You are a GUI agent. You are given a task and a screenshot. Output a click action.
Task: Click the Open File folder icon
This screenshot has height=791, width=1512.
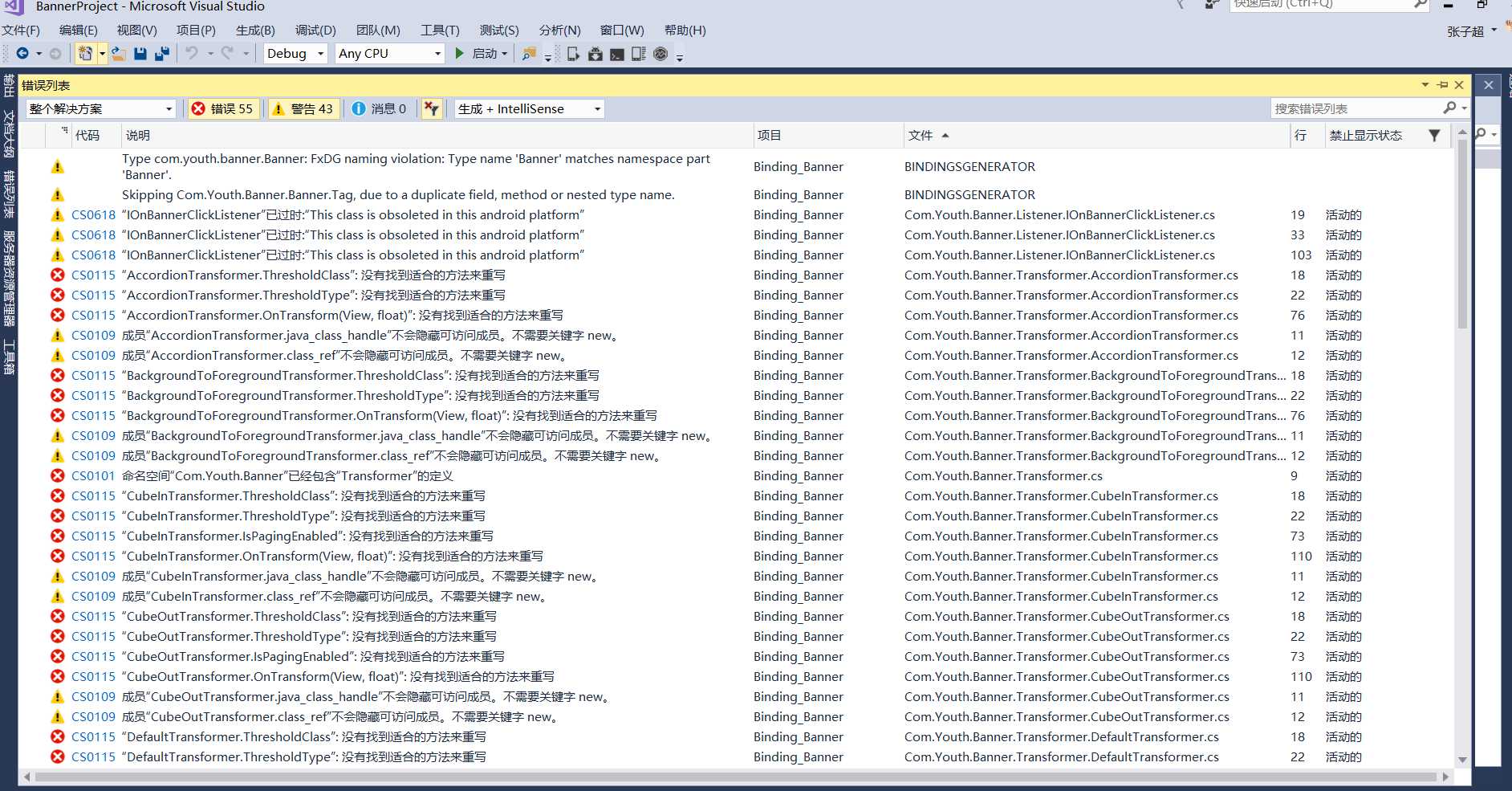pyautogui.click(x=118, y=54)
